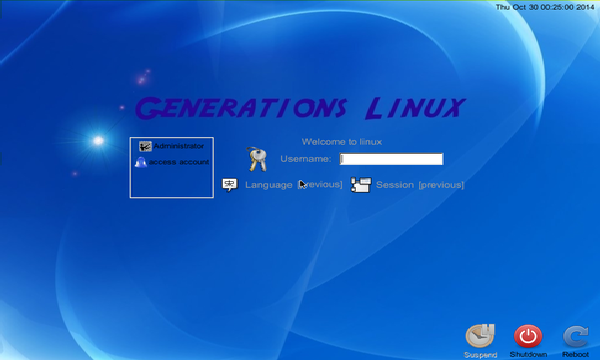
Task: Click the Reboot label
Action: coord(576,355)
